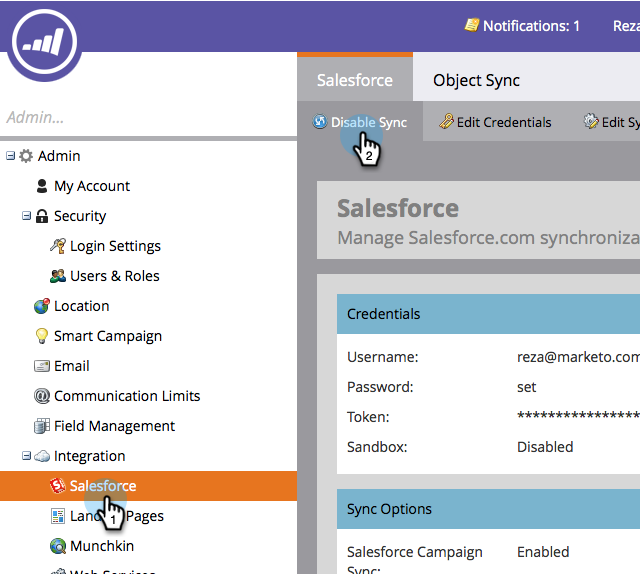641x574 pixels.
Task: Click the Marketo logo icon
Action: click(x=44, y=42)
